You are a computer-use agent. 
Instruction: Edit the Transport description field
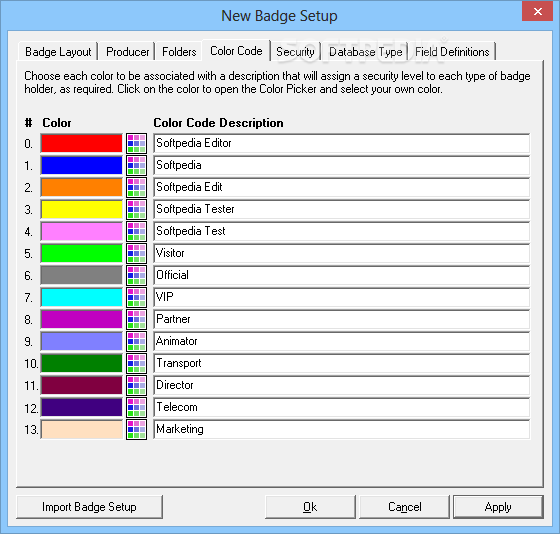pos(341,363)
